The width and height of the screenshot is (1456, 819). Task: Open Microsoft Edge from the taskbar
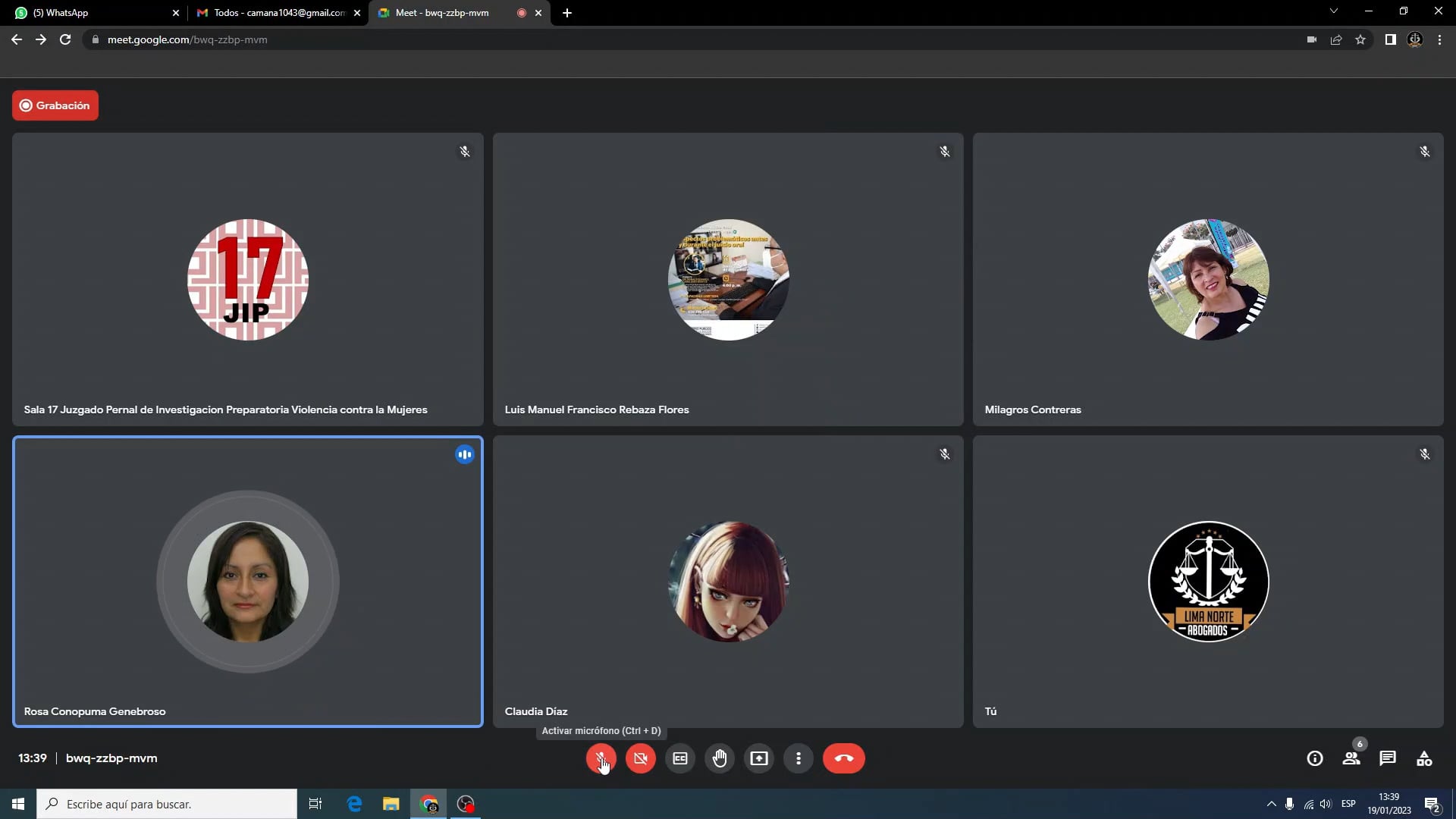tap(354, 804)
